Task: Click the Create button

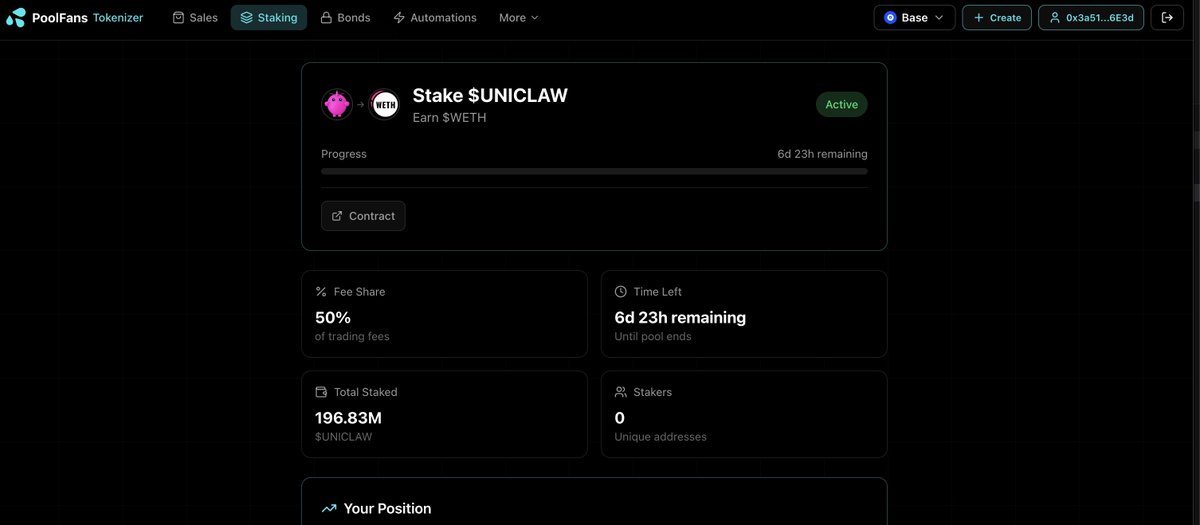Action: 997,17
